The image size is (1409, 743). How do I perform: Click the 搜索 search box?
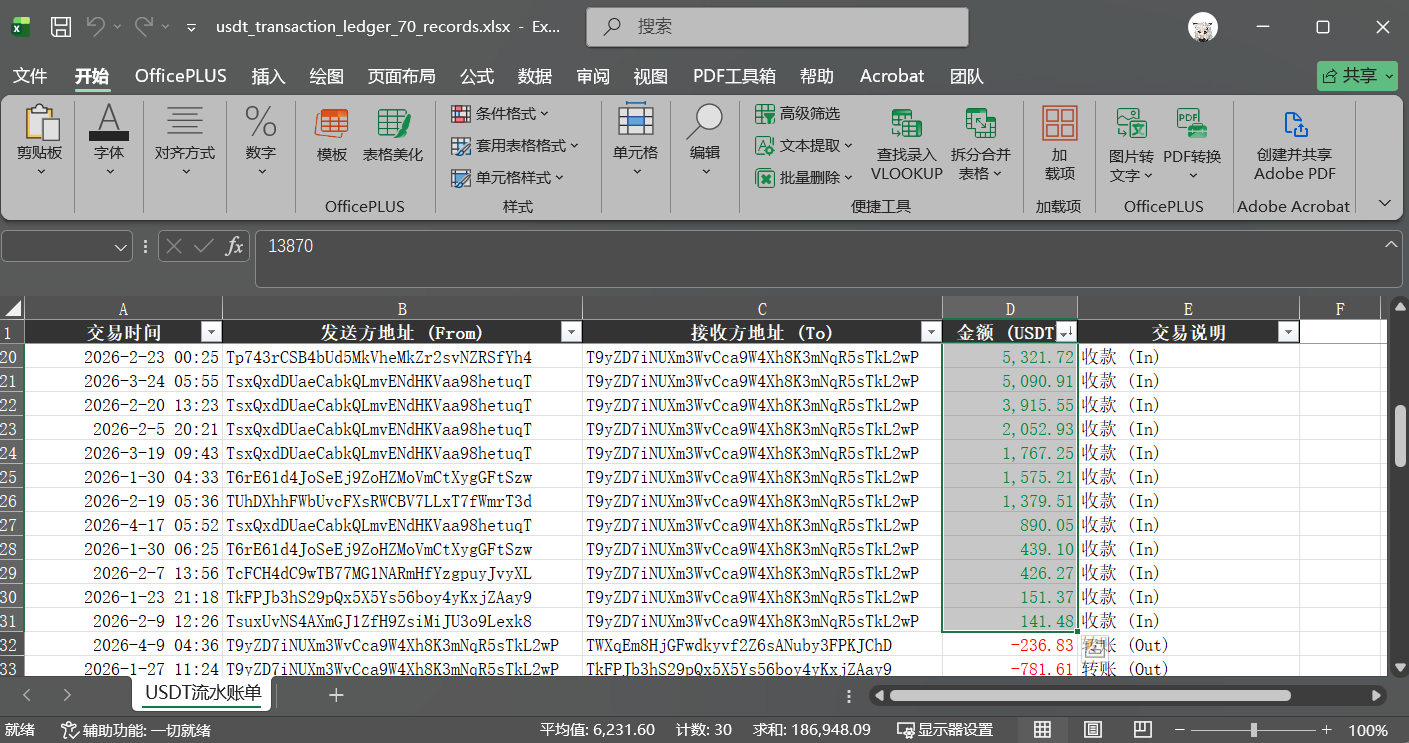click(x=777, y=27)
